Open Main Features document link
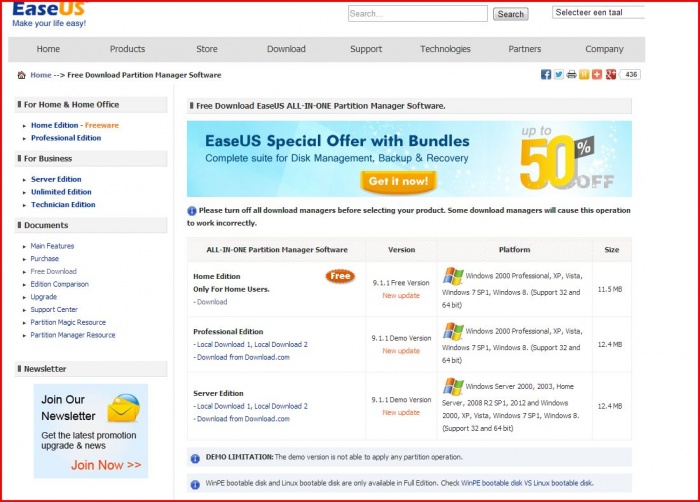 [52, 246]
